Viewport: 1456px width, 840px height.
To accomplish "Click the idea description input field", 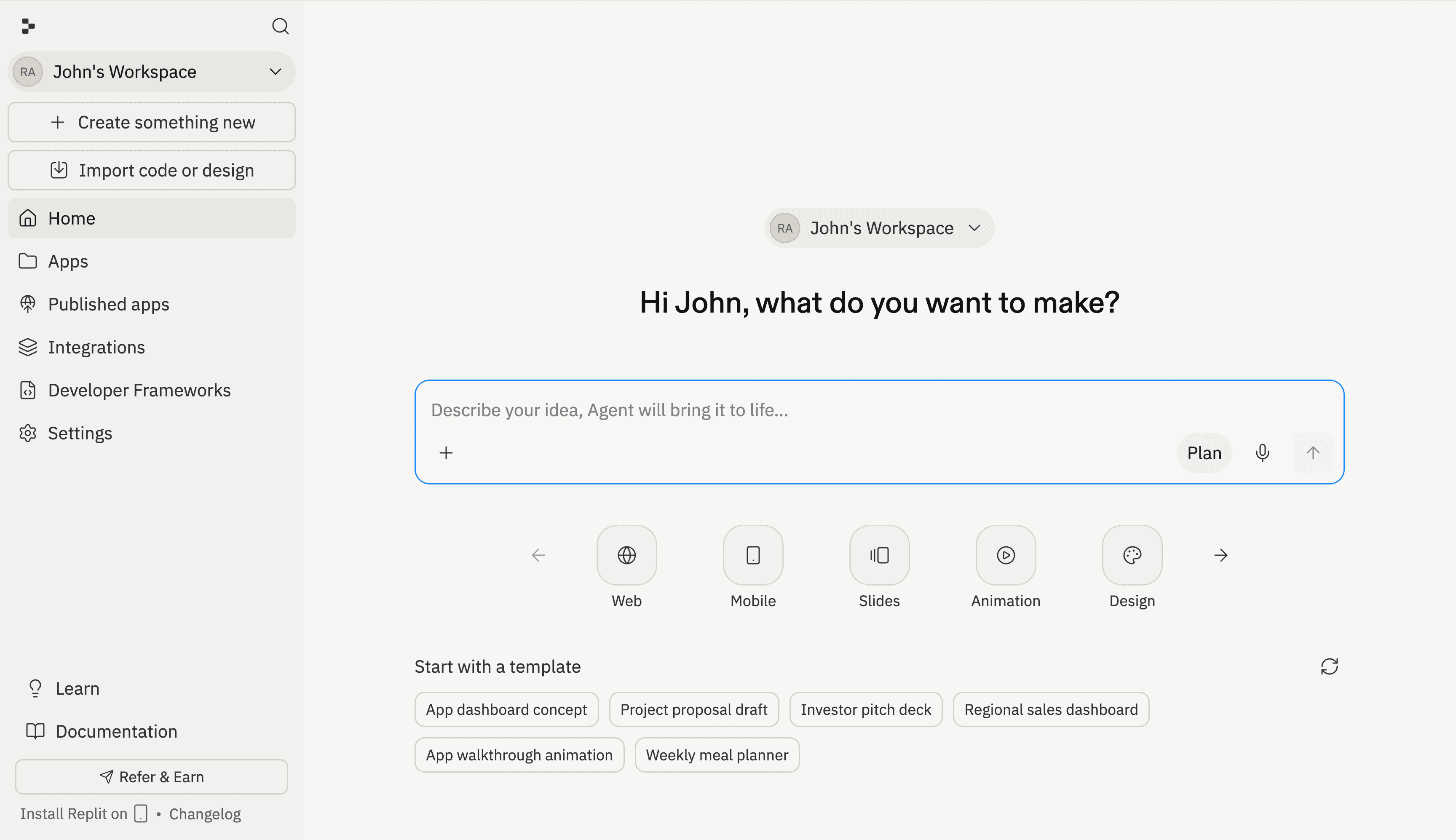I will pyautogui.click(x=878, y=410).
